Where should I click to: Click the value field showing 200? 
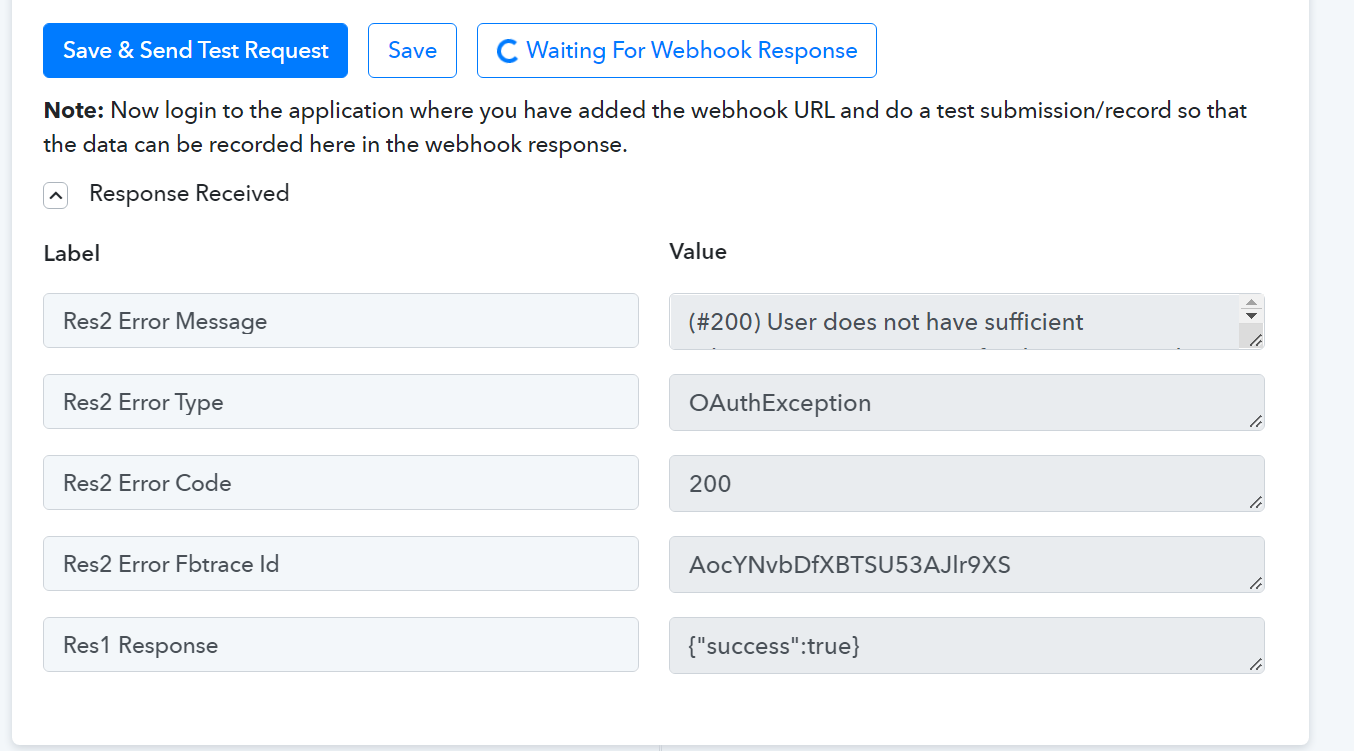[x=967, y=483]
